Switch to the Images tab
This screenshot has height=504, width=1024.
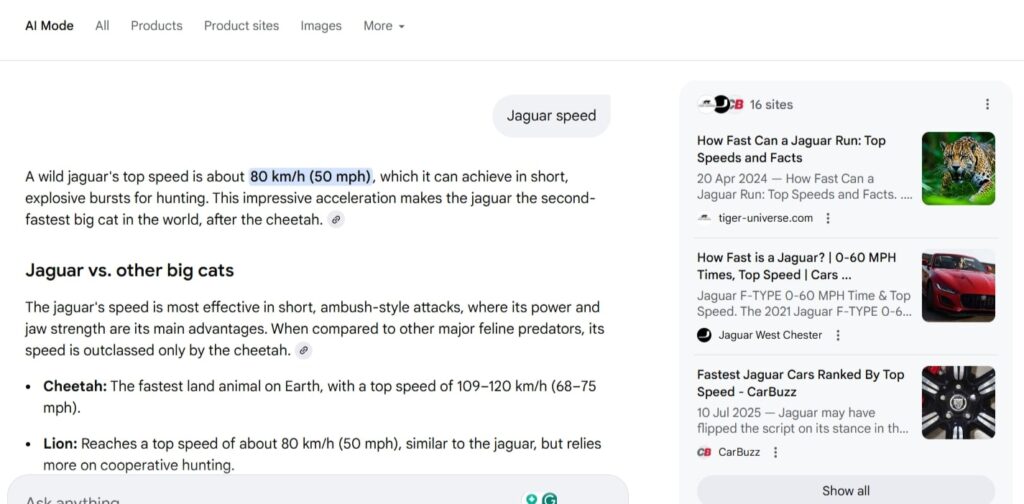point(321,26)
